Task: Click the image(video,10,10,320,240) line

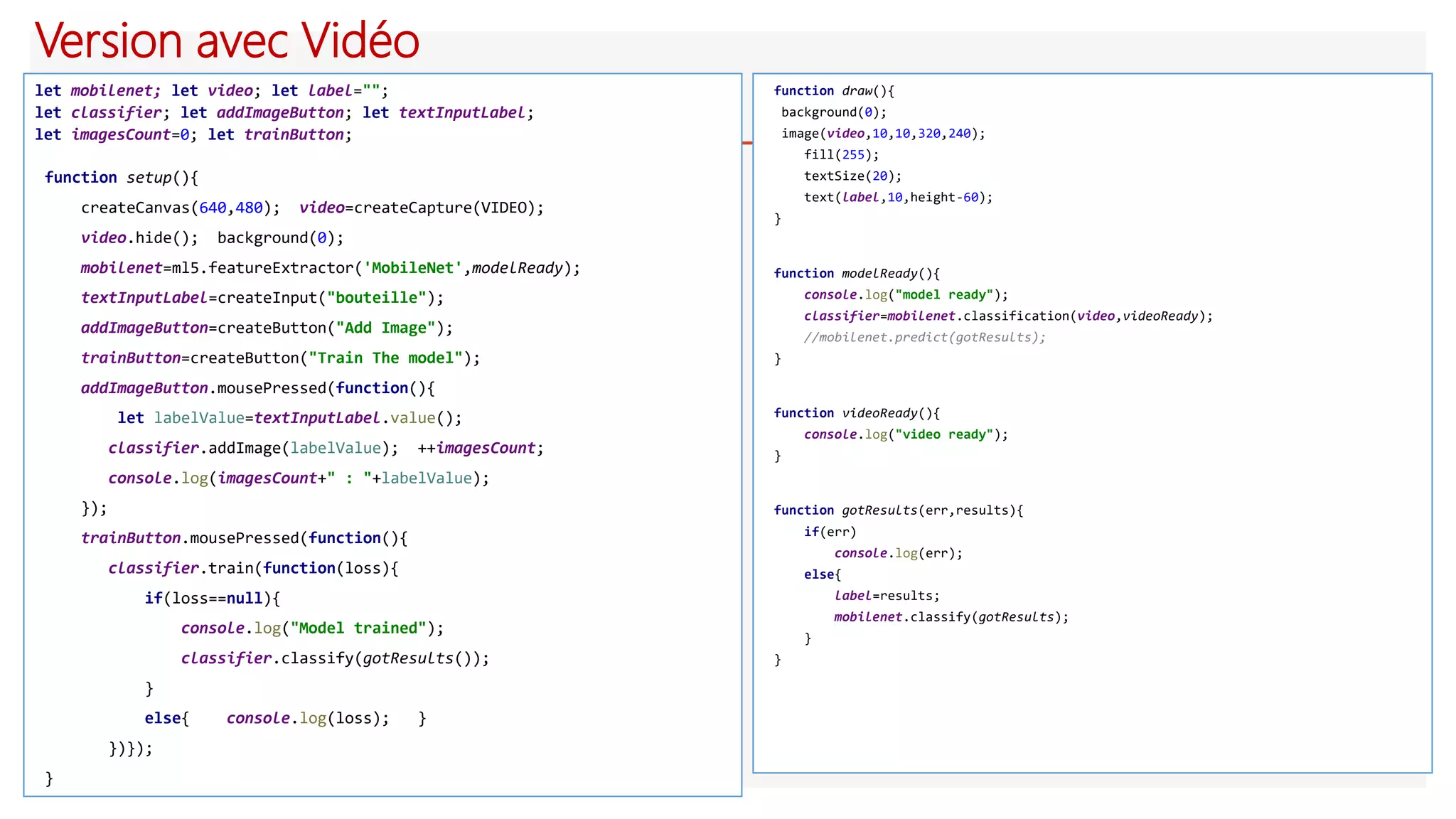Action: (x=883, y=134)
